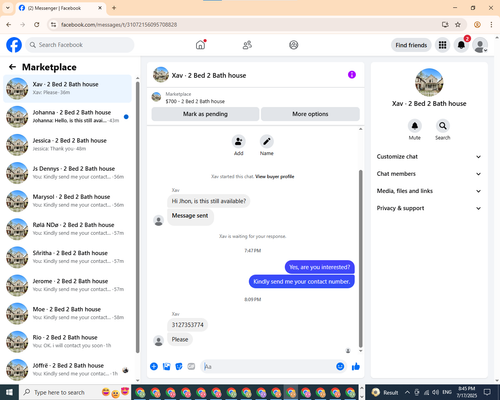Choose a sticker in the composer
500x400 pixels.
click(179, 367)
